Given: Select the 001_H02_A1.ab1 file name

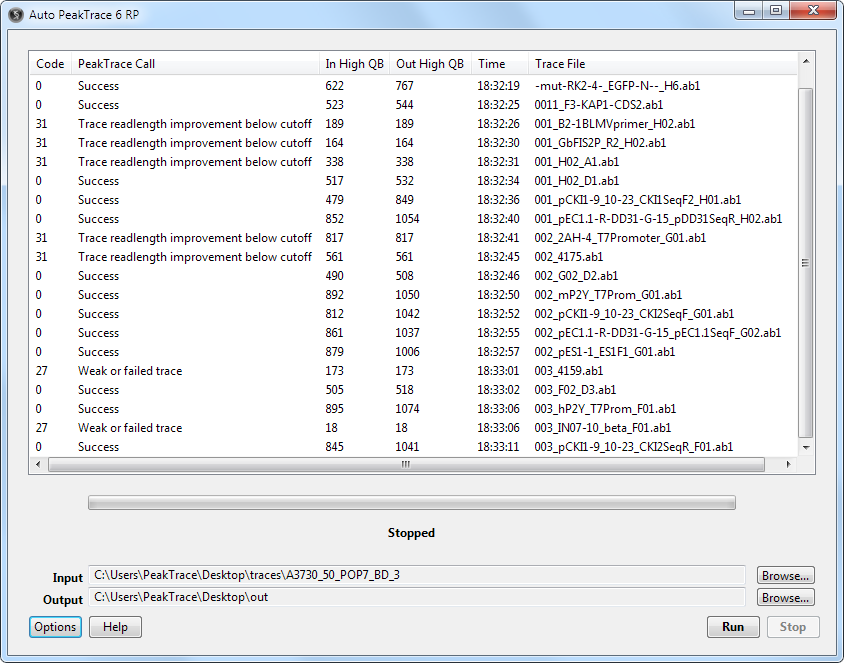Looking at the screenshot, I should pos(576,162).
